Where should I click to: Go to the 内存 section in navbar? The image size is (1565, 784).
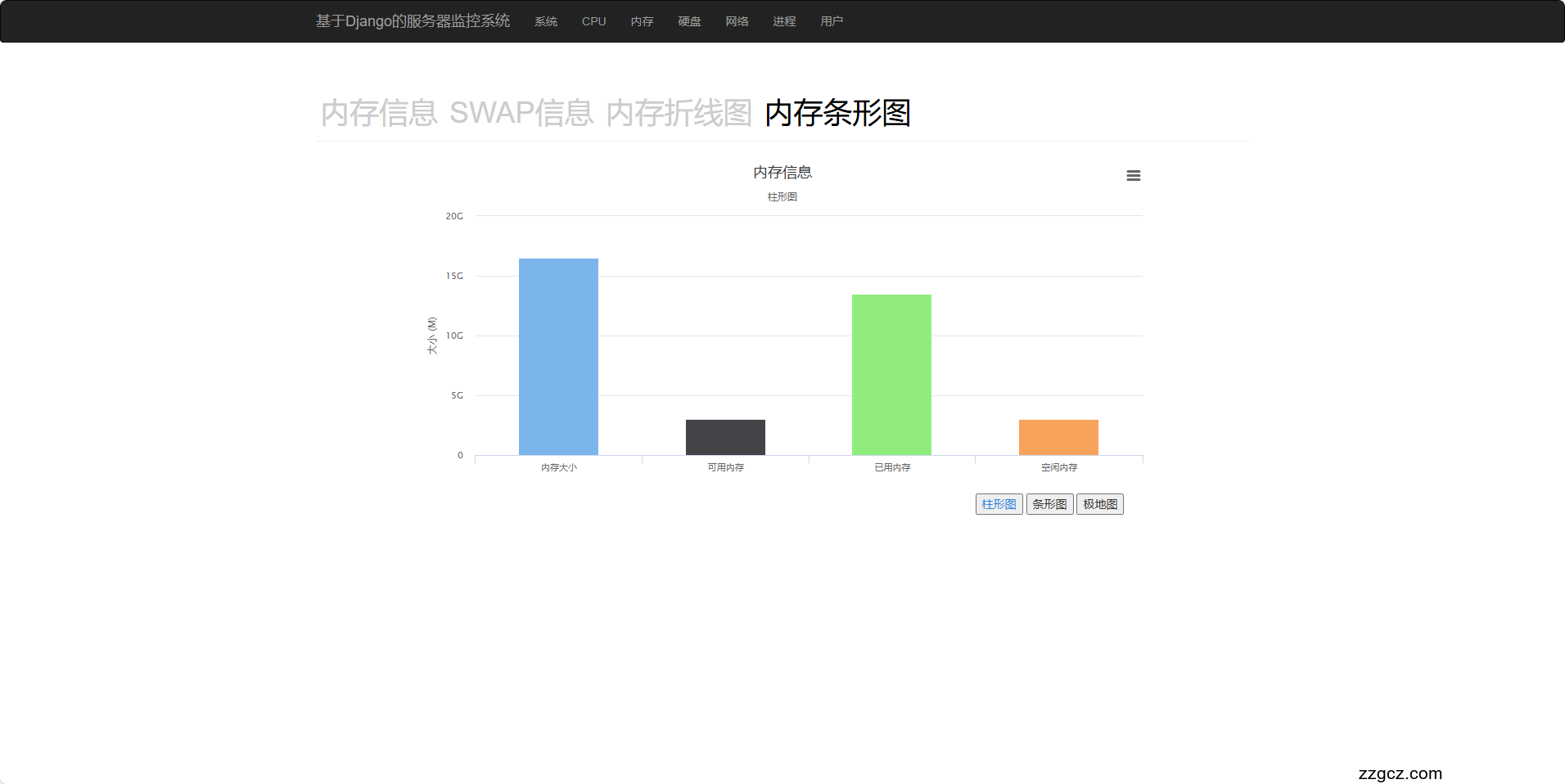[642, 21]
